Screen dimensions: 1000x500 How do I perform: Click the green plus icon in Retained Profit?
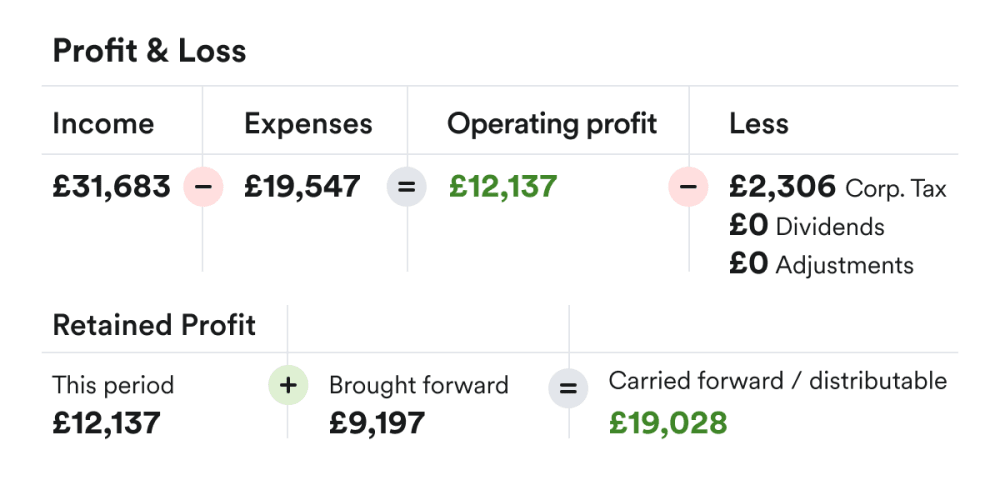288,386
